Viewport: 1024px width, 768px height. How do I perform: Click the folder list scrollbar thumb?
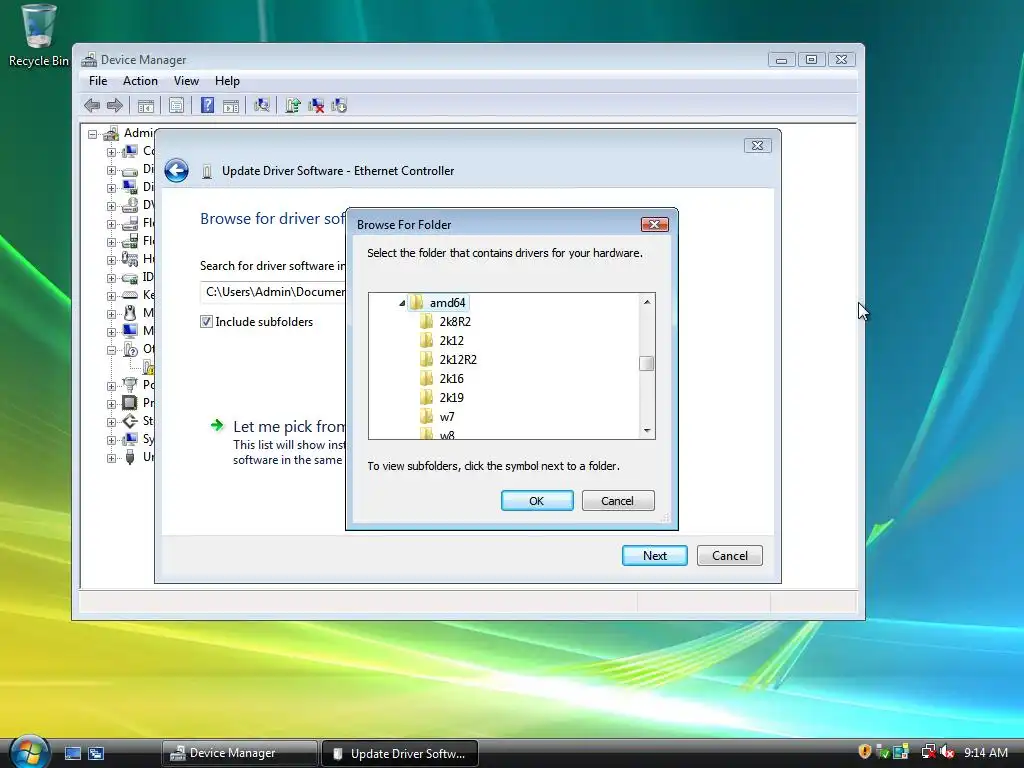click(647, 363)
